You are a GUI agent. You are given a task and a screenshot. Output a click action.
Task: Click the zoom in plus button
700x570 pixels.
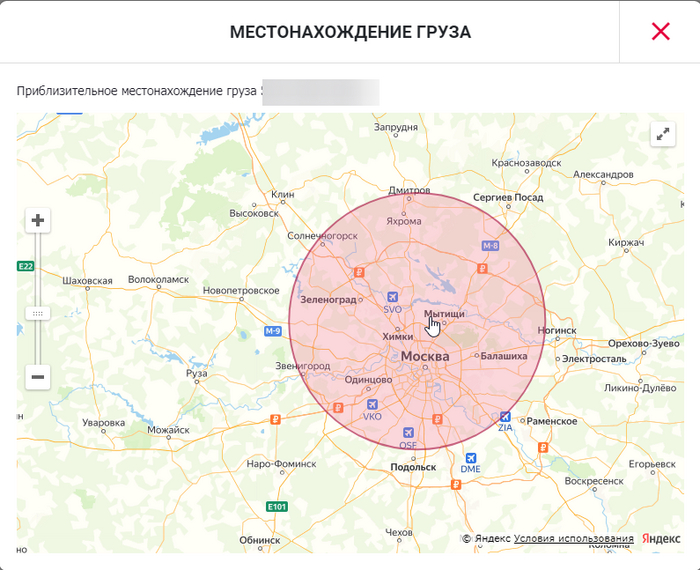(38, 220)
